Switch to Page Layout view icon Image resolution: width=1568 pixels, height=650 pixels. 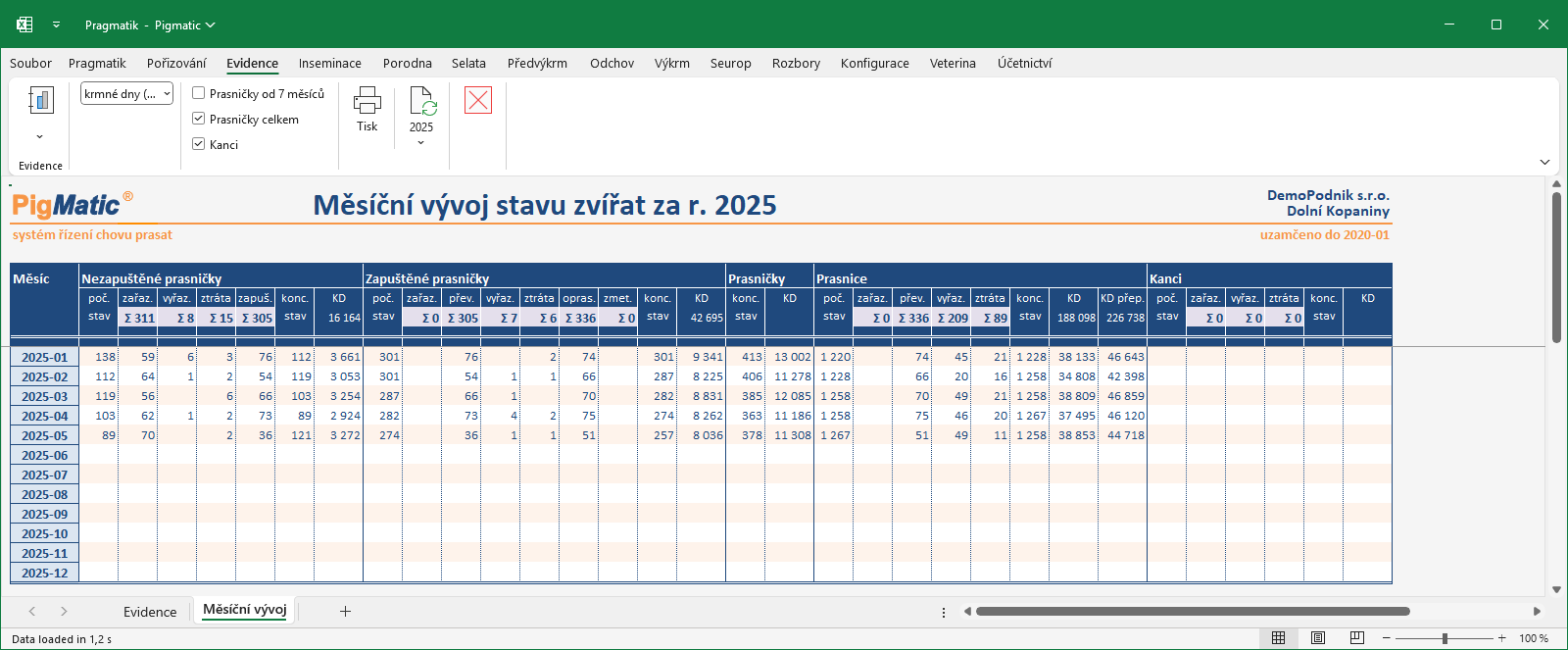coord(1318,638)
